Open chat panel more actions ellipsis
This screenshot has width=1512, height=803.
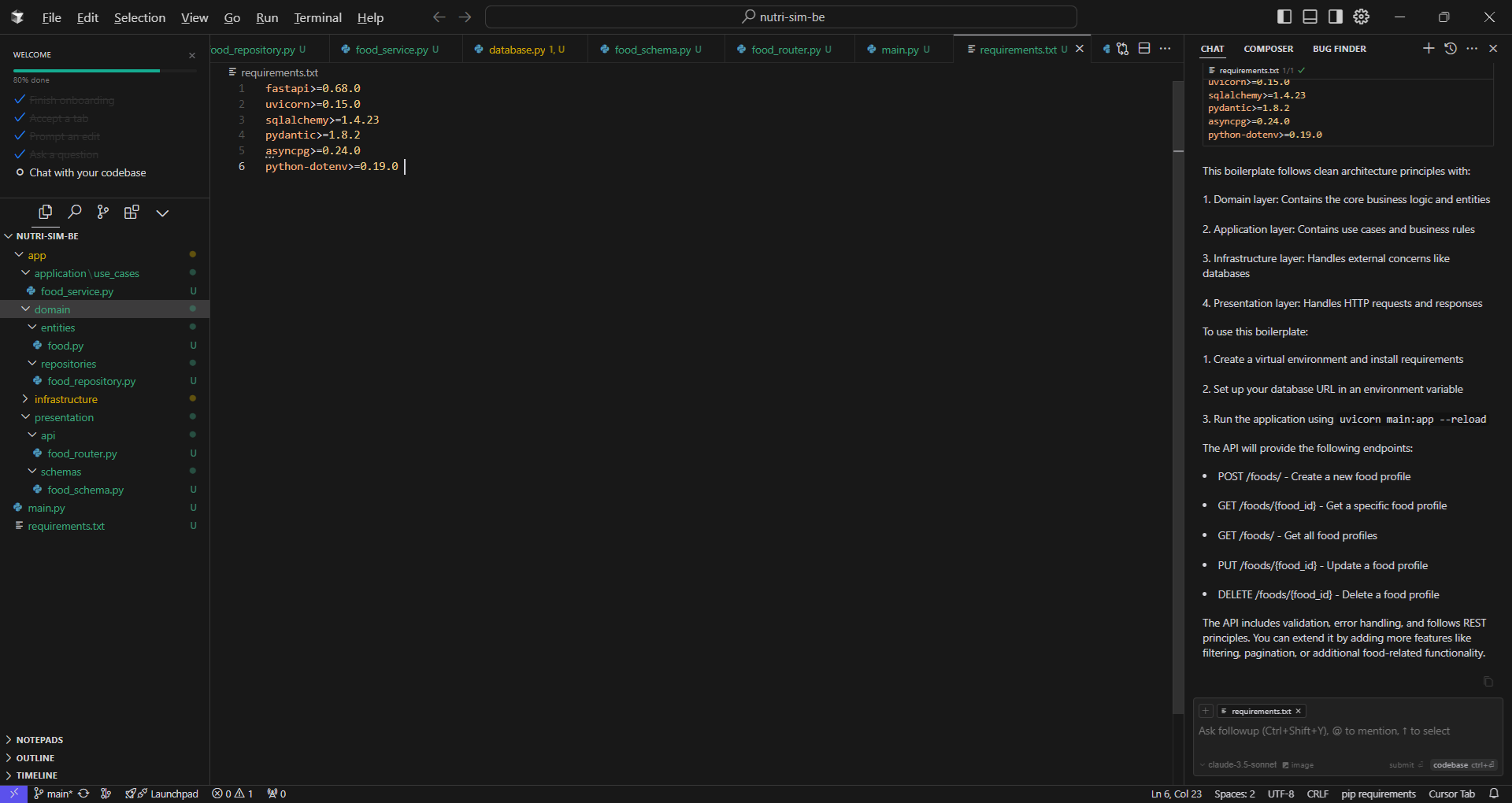tap(1472, 48)
